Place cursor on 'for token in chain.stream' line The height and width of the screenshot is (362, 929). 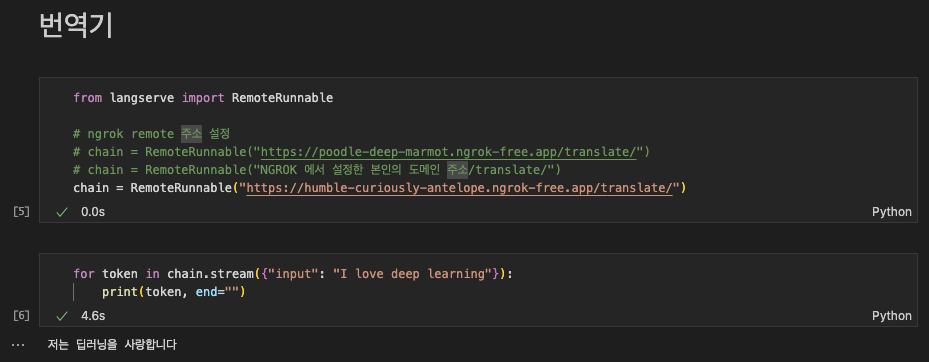coord(292,274)
